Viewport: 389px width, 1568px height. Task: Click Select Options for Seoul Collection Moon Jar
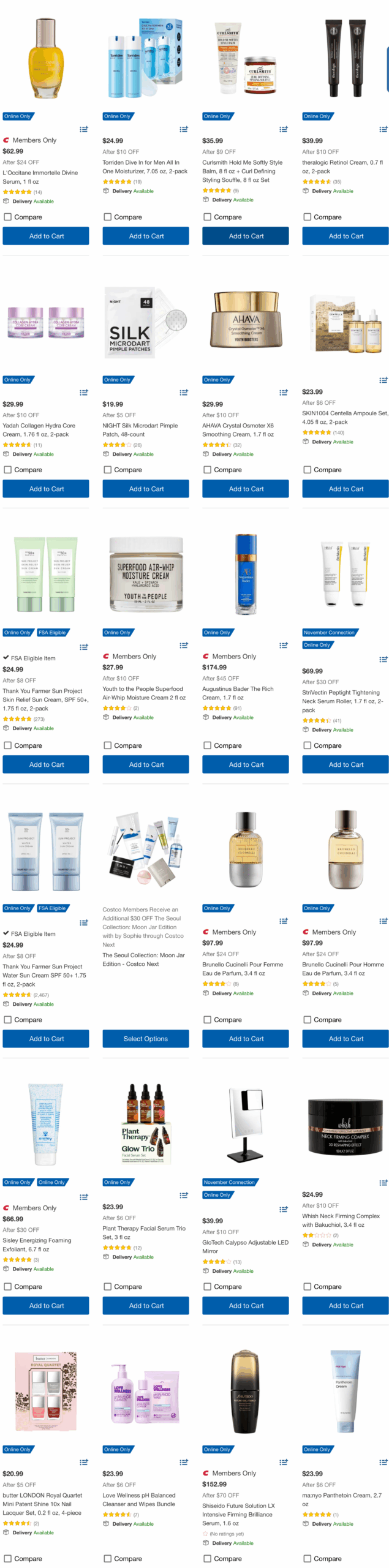146,1039
